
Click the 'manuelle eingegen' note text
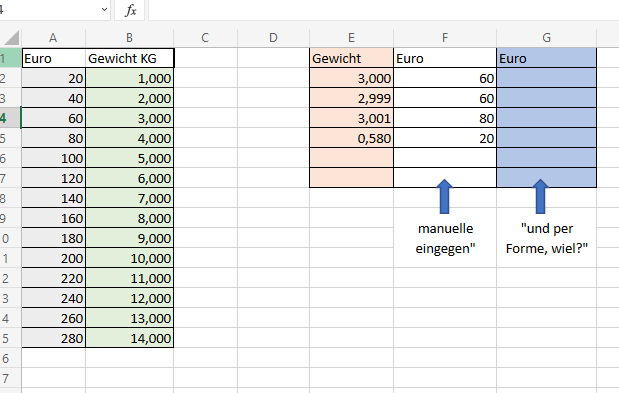(445, 238)
